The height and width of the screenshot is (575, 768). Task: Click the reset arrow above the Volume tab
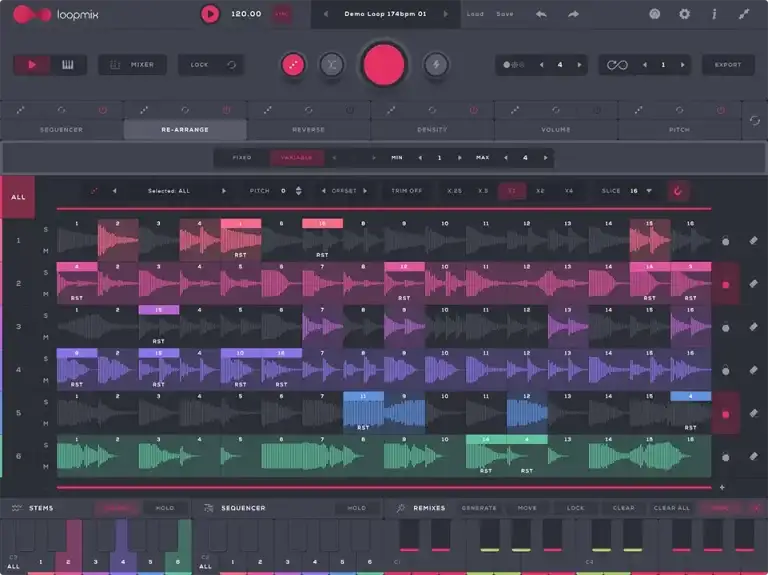click(555, 110)
